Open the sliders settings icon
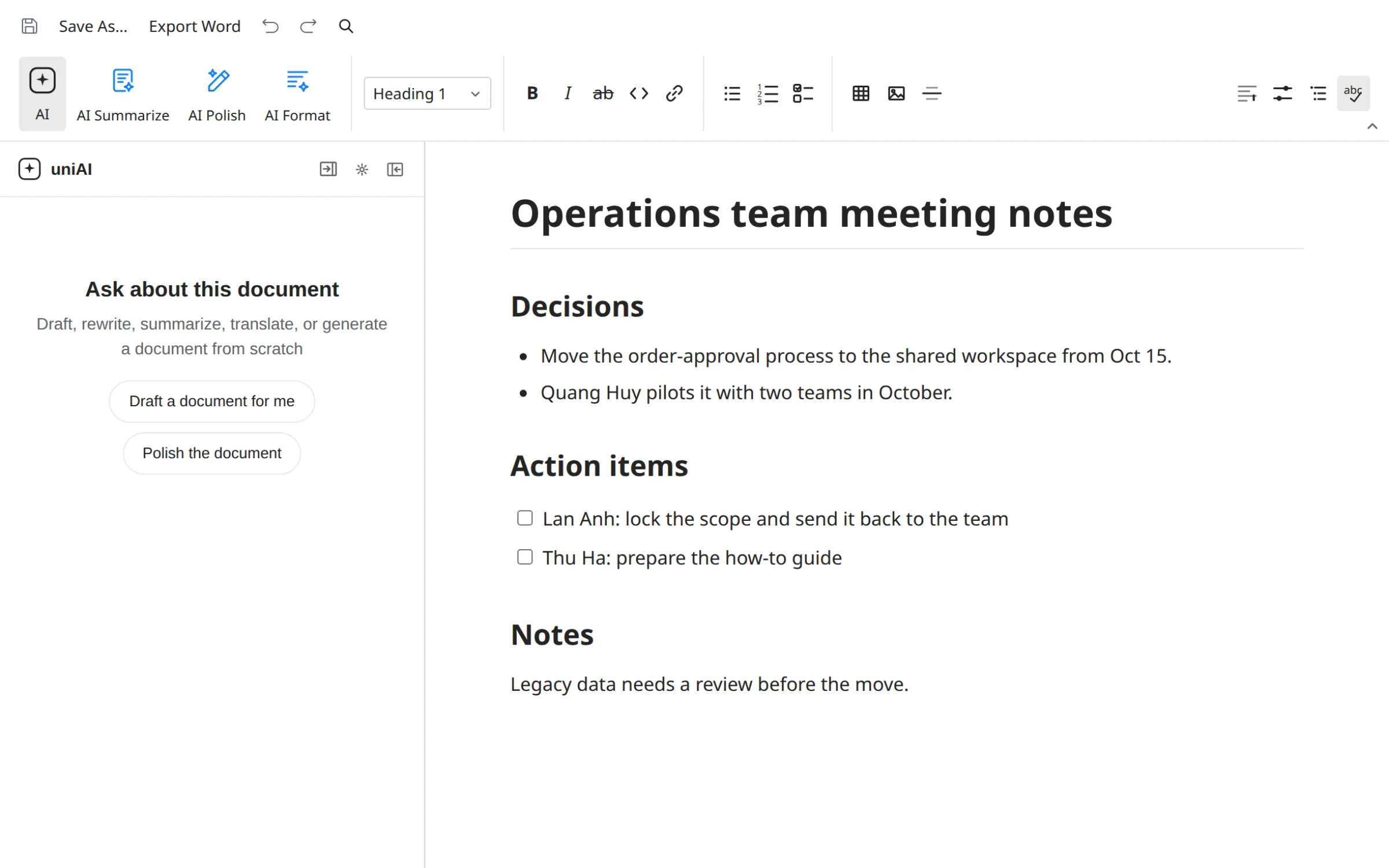 pyautogui.click(x=1283, y=93)
